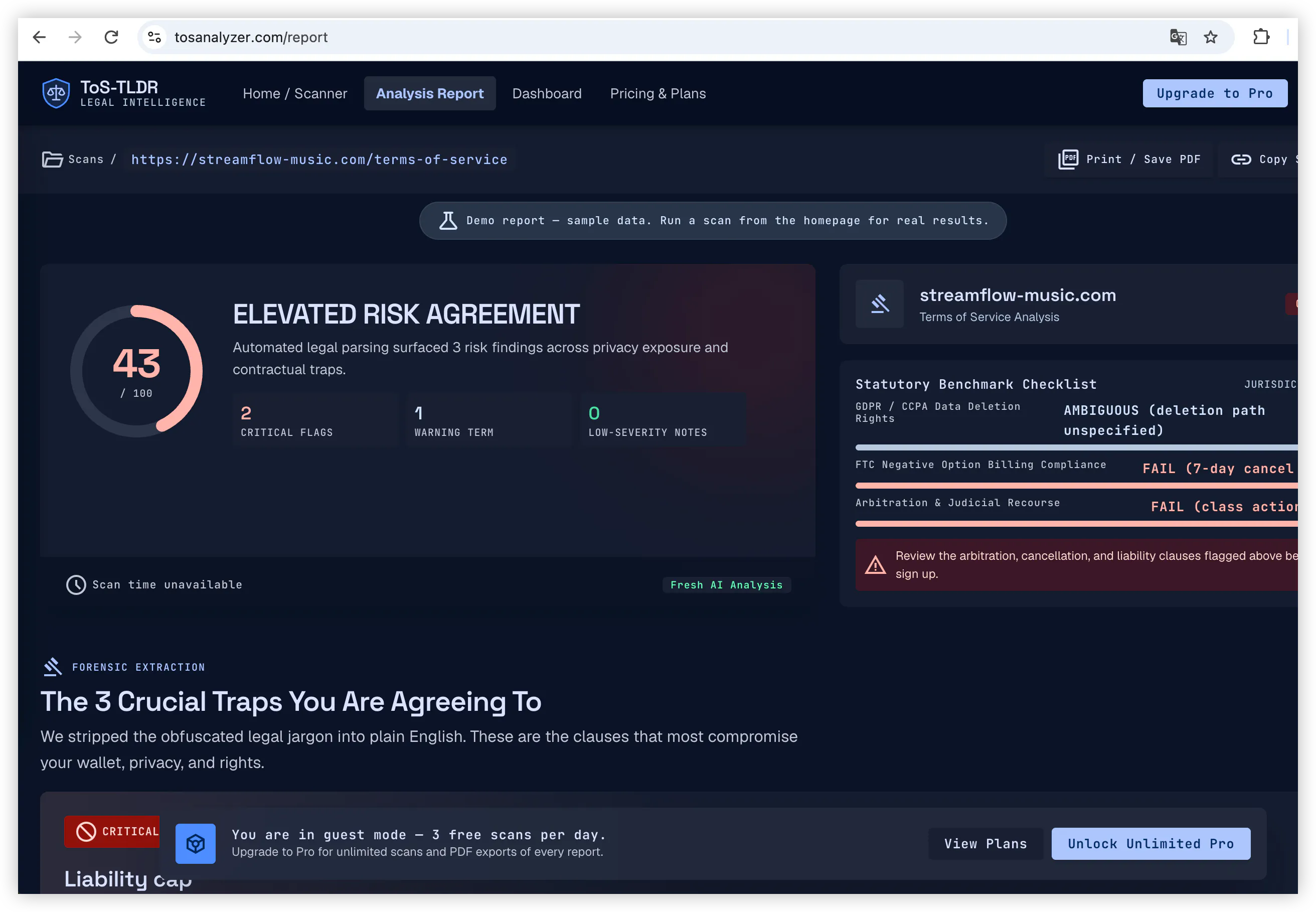The width and height of the screenshot is (1316, 912).
Task: Click gavel icon next to Forensic Extraction
Action: (53, 667)
